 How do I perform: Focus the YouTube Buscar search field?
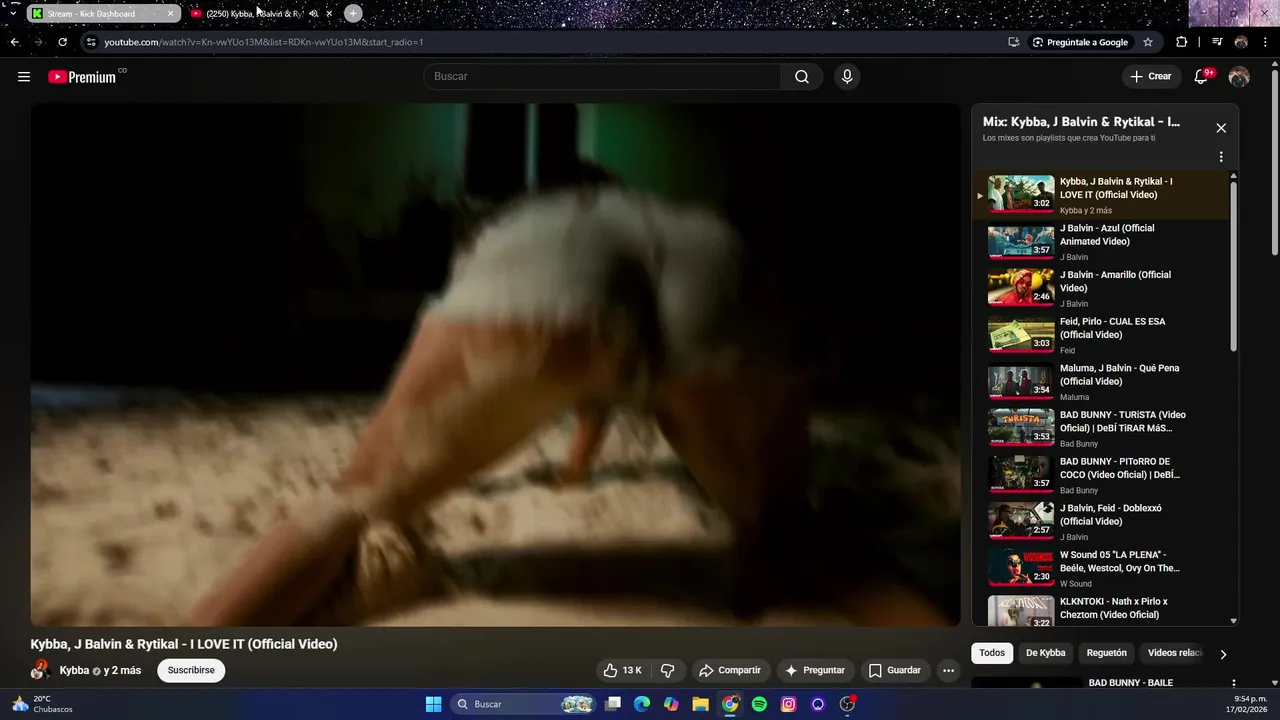tap(602, 77)
